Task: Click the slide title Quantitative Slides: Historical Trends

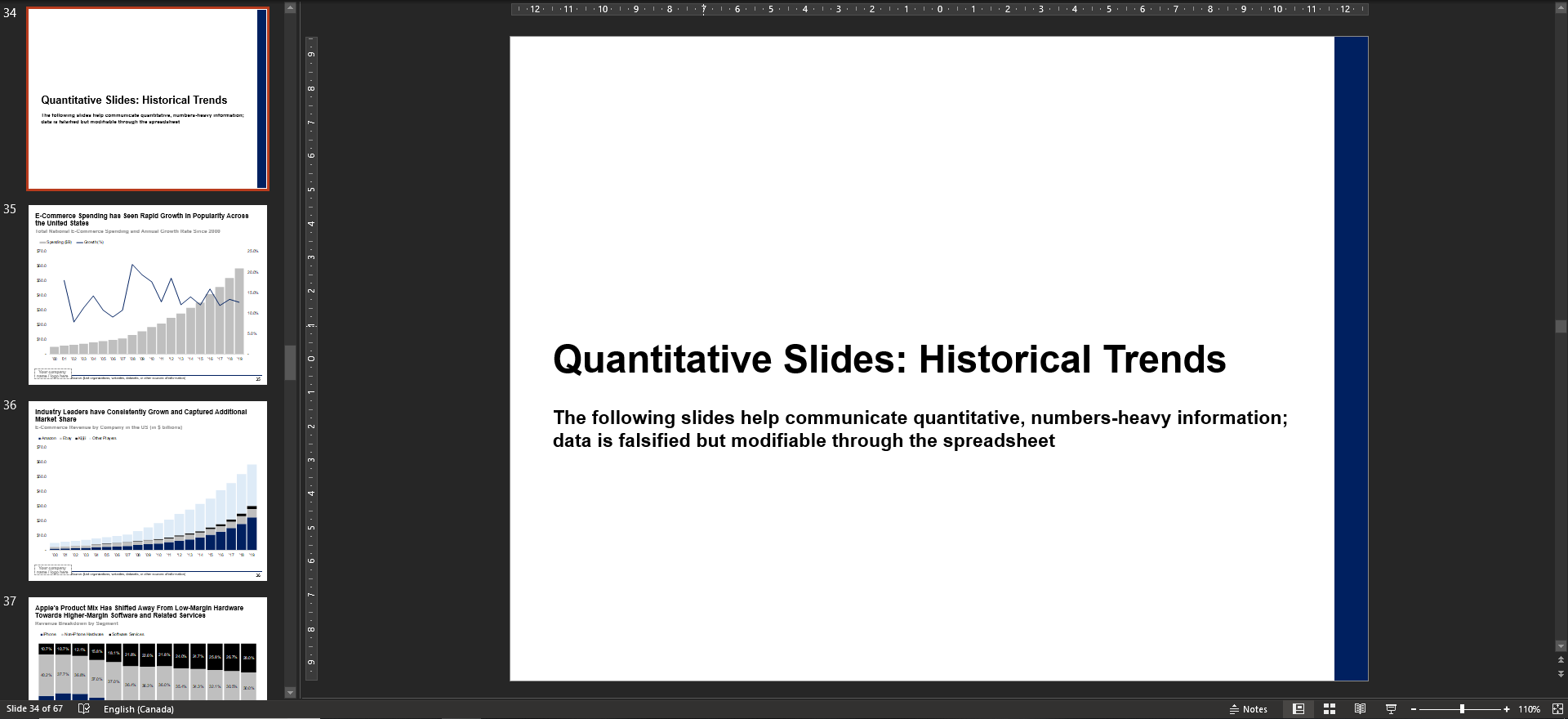Action: 889,359
